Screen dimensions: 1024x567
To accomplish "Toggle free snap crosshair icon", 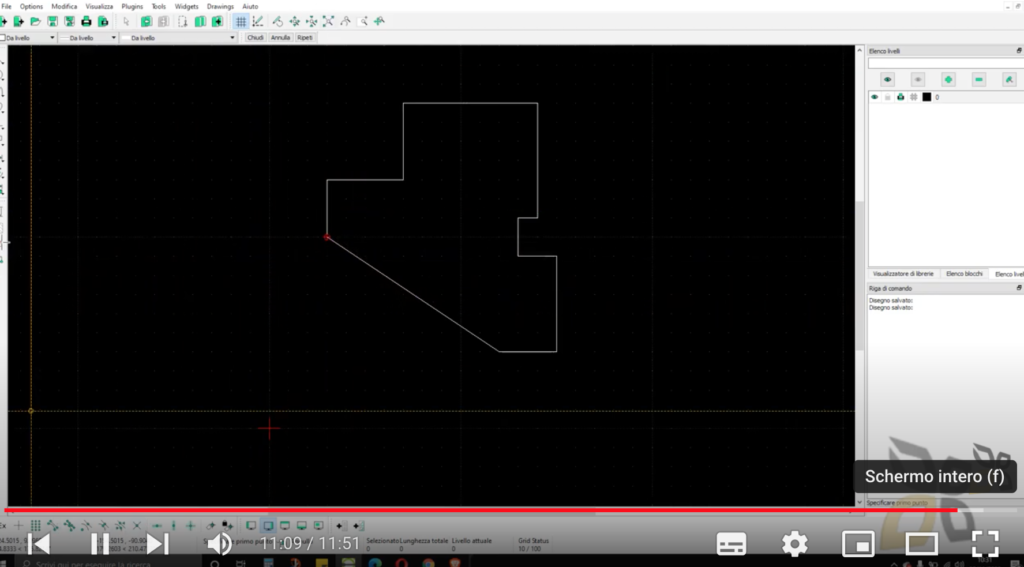I will 18,526.
